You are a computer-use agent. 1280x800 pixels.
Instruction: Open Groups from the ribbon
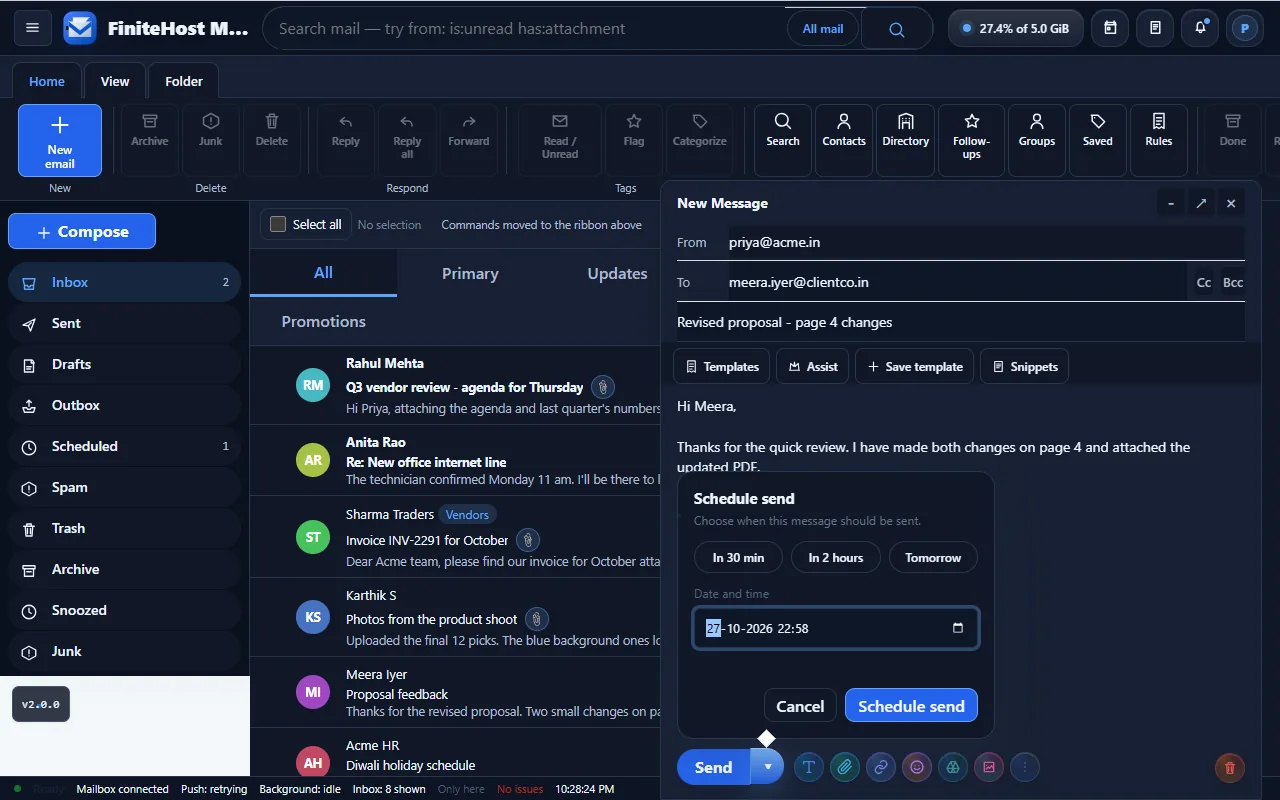pos(1037,141)
